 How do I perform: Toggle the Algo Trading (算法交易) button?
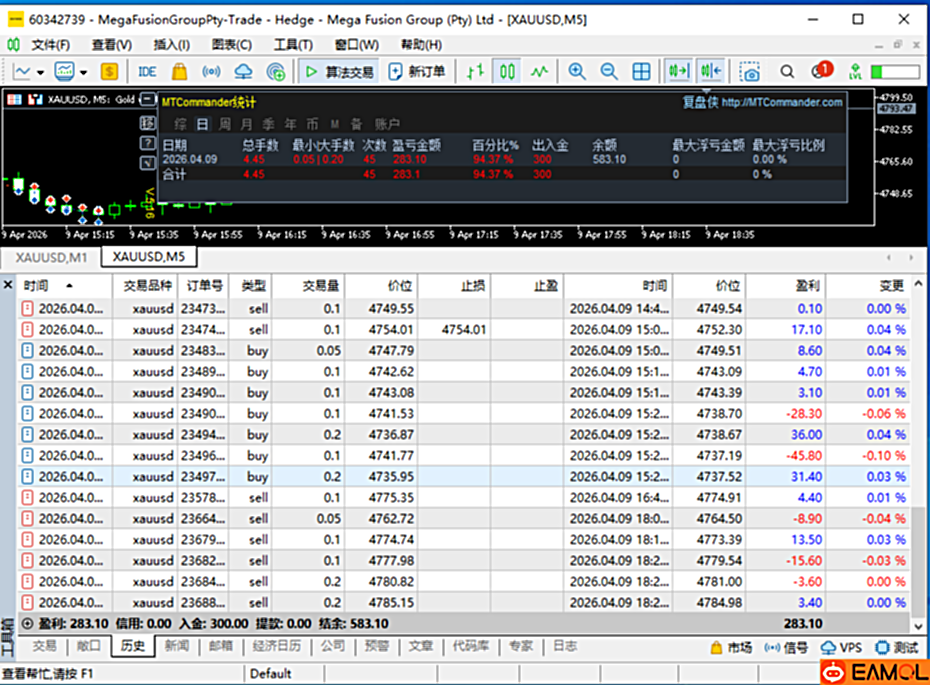[x=339, y=71]
